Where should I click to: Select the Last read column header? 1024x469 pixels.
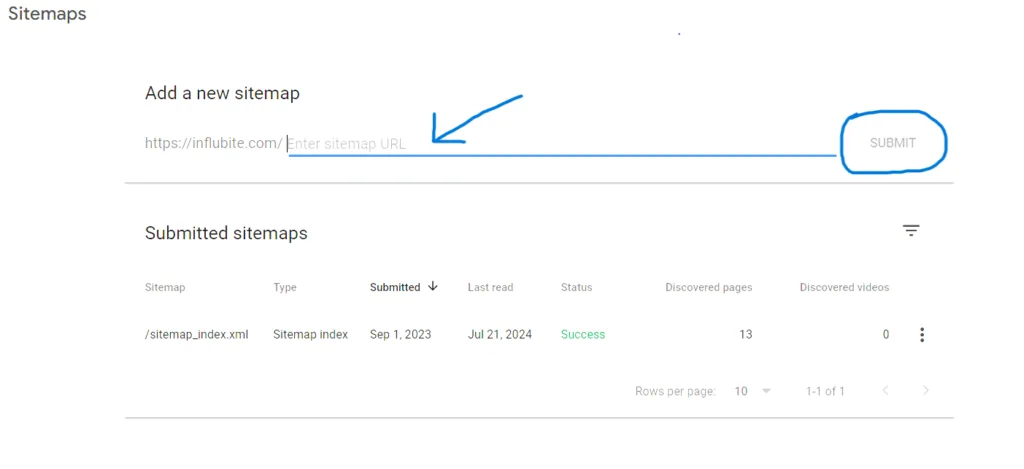click(x=490, y=287)
